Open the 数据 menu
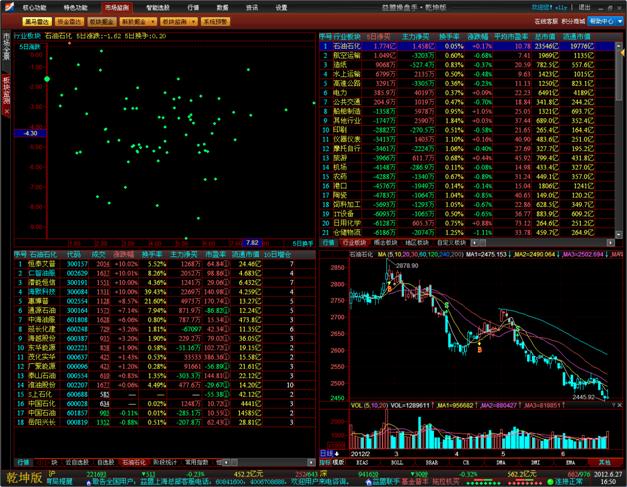627x487 pixels. tap(222, 8)
